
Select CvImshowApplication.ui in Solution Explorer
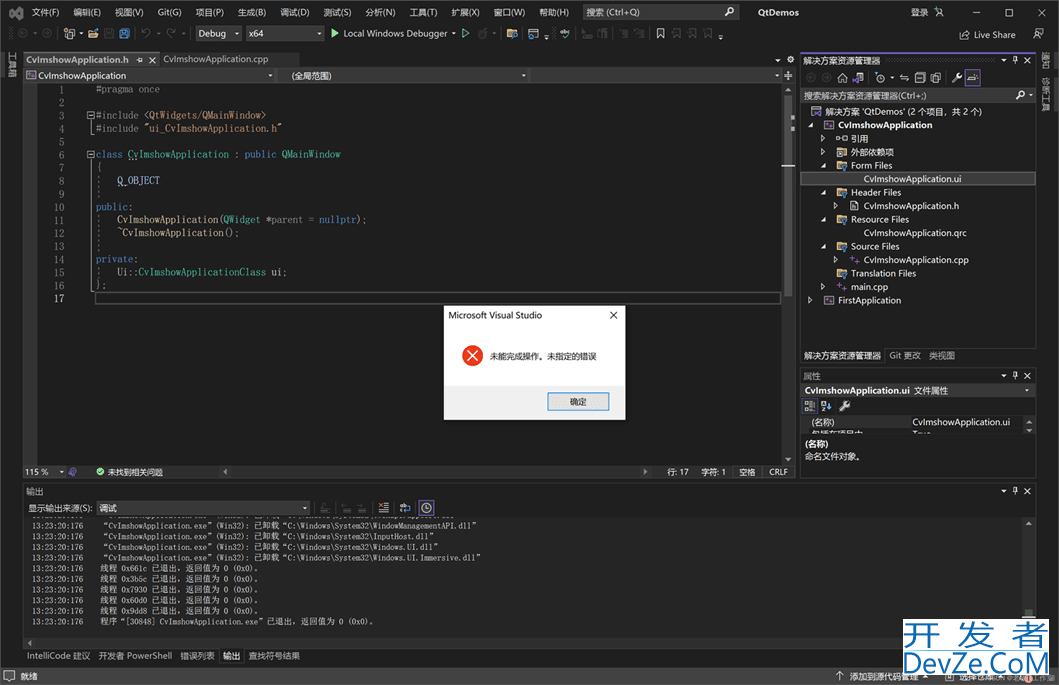pyautogui.click(x=912, y=179)
